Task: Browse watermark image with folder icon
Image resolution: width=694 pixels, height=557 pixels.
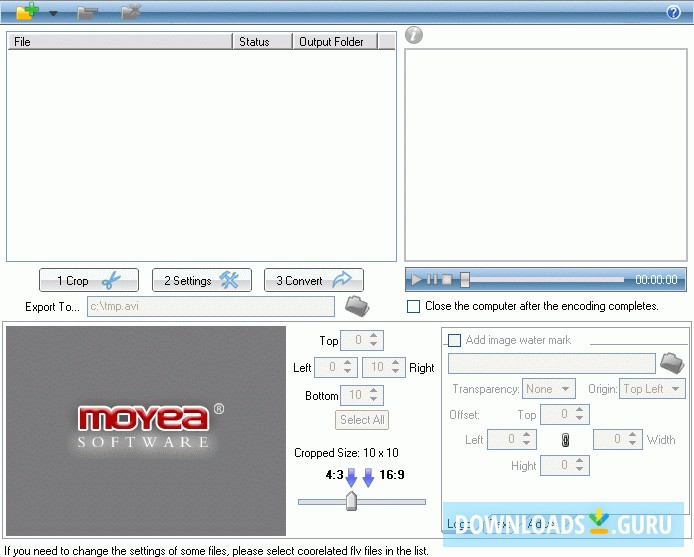Action: 672,363
